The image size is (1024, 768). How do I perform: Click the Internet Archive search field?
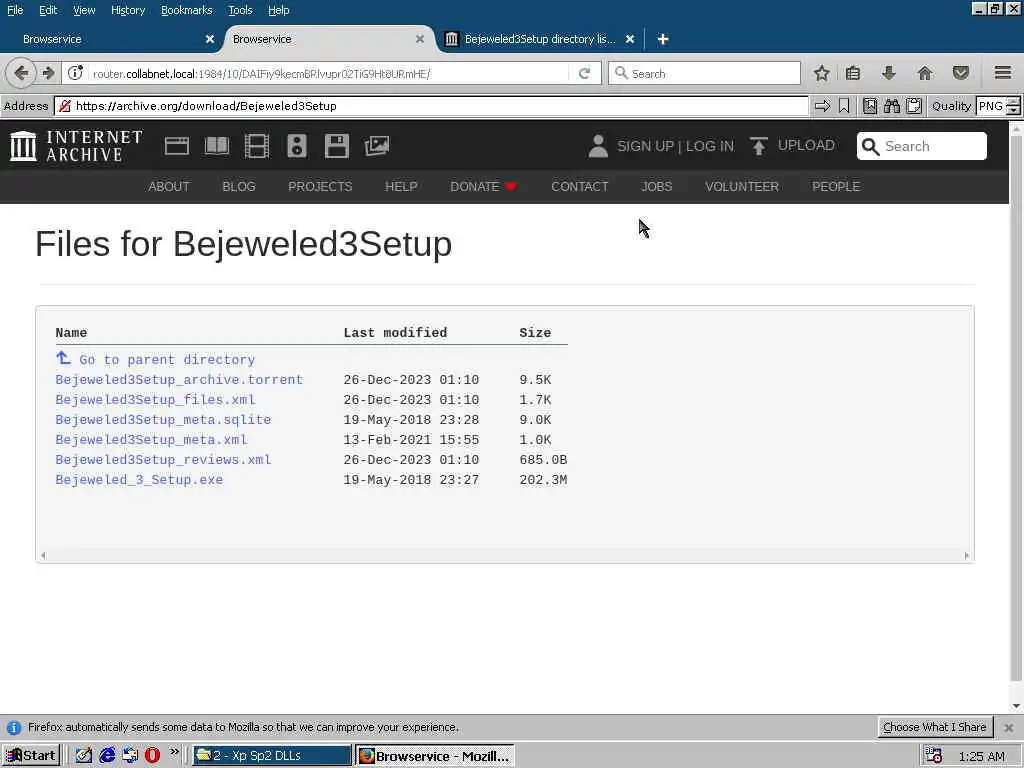(x=921, y=146)
